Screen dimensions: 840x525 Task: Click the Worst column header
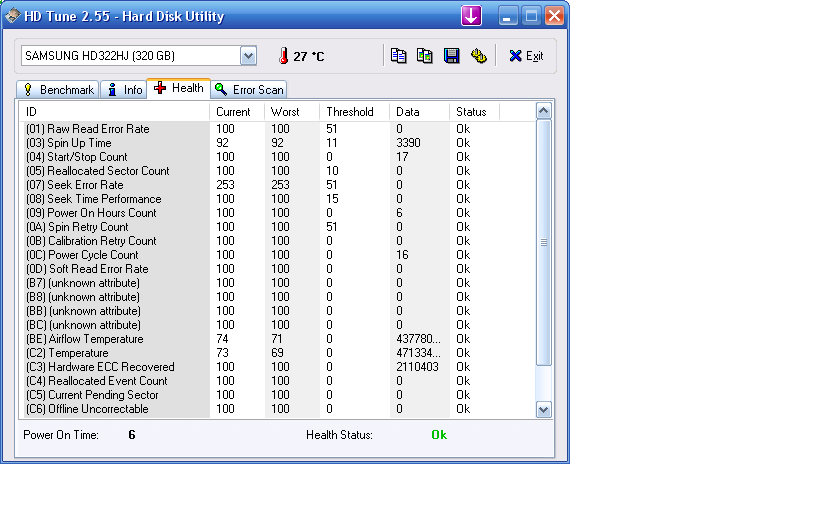click(x=291, y=111)
